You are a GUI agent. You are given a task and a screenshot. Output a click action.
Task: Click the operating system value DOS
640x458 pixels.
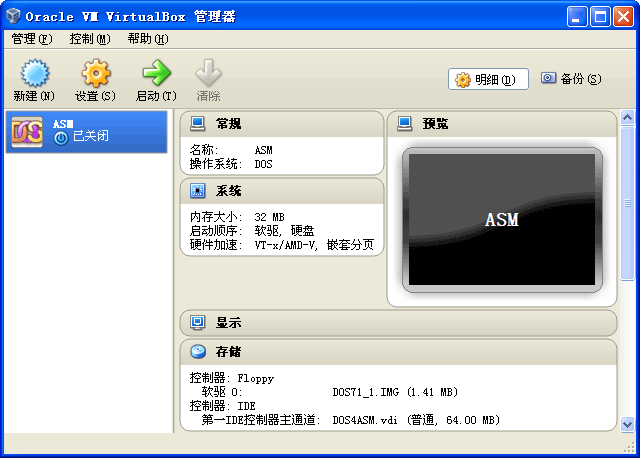tap(263, 164)
